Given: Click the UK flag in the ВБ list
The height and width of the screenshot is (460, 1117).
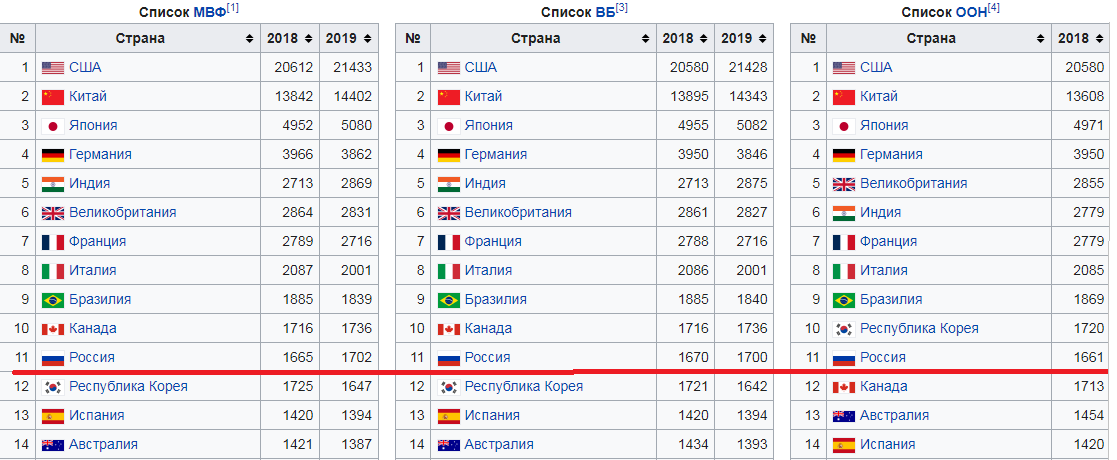Looking at the screenshot, I should (x=448, y=213).
